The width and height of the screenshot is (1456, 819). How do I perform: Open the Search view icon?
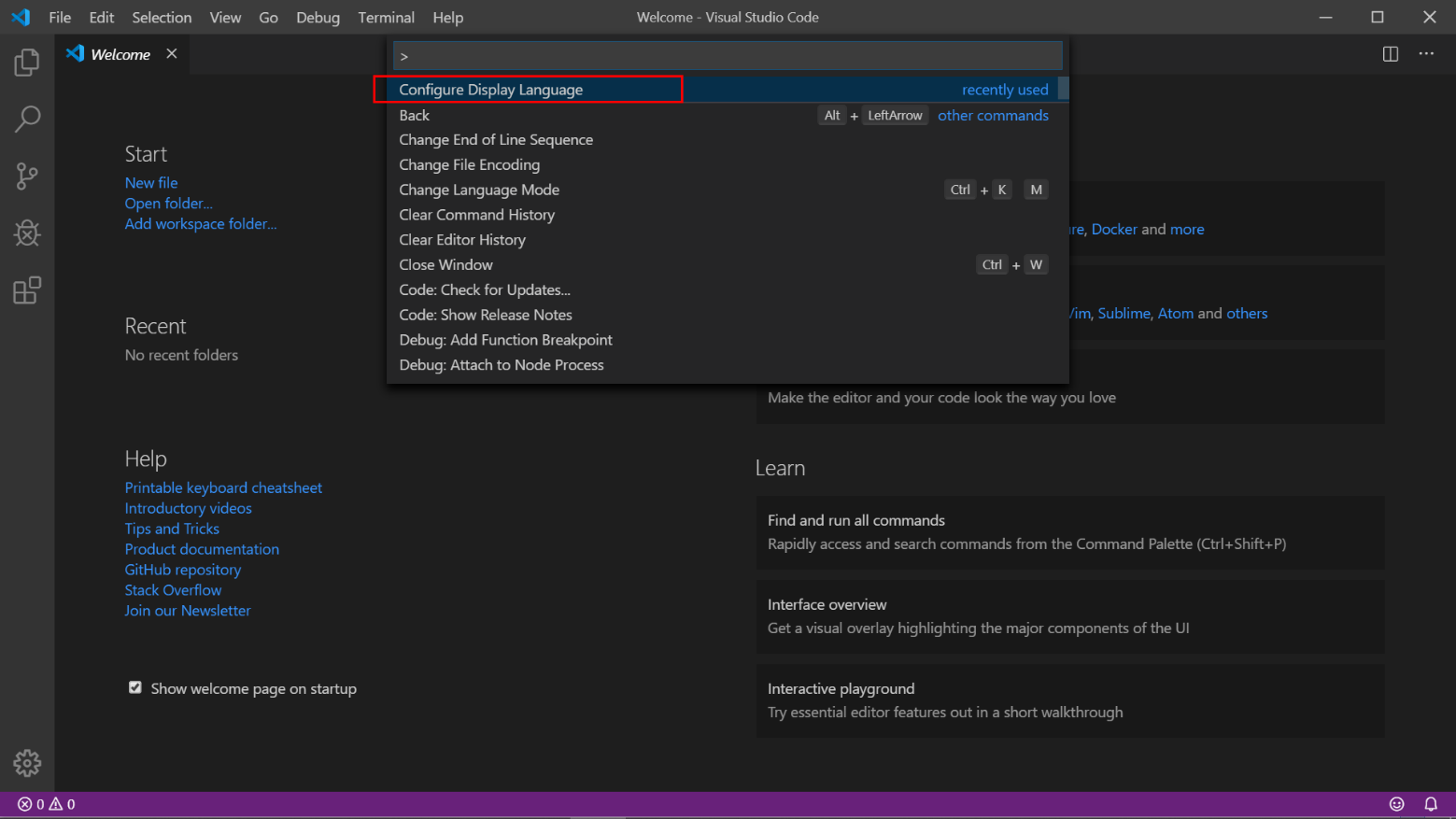pyautogui.click(x=27, y=120)
